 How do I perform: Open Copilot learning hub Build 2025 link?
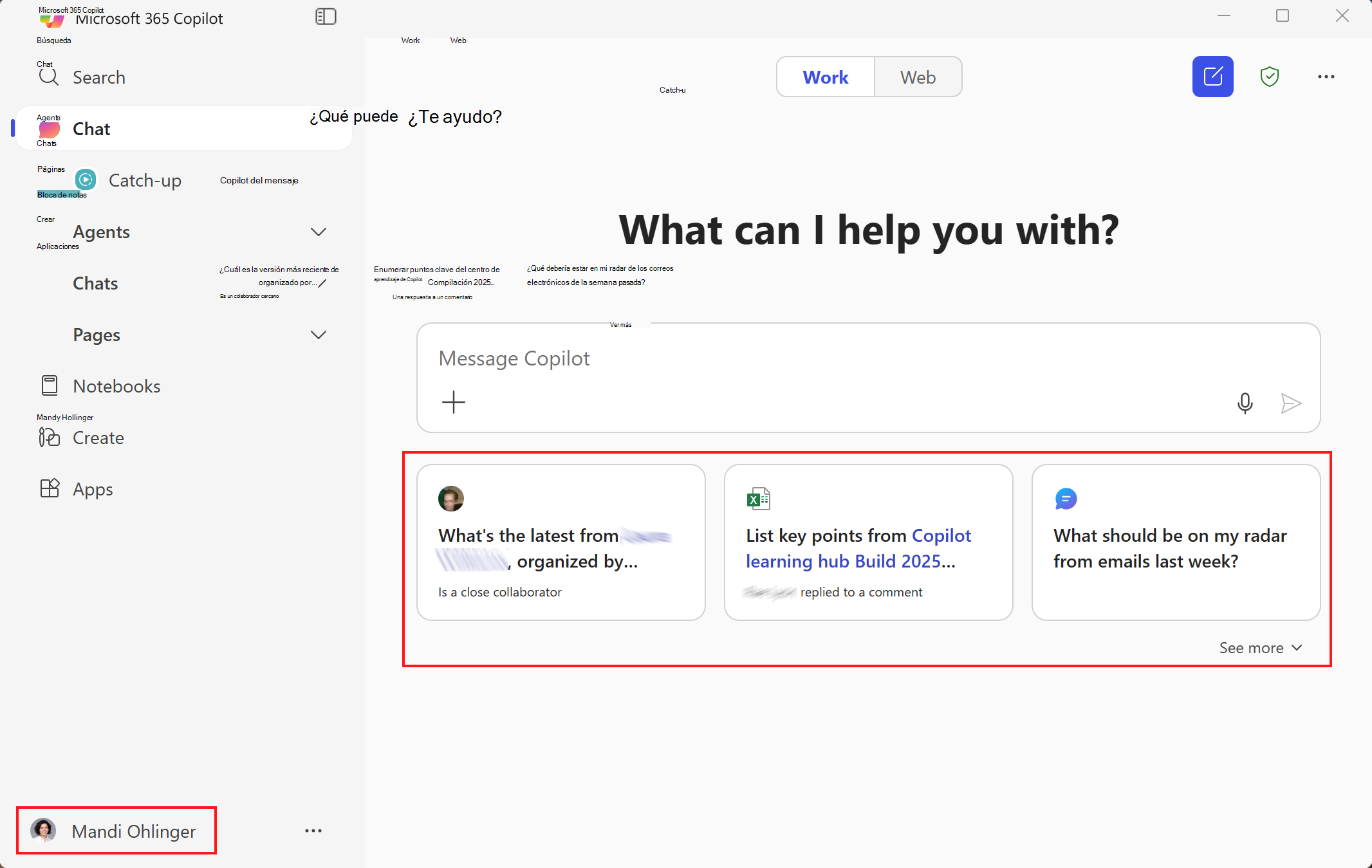click(858, 548)
